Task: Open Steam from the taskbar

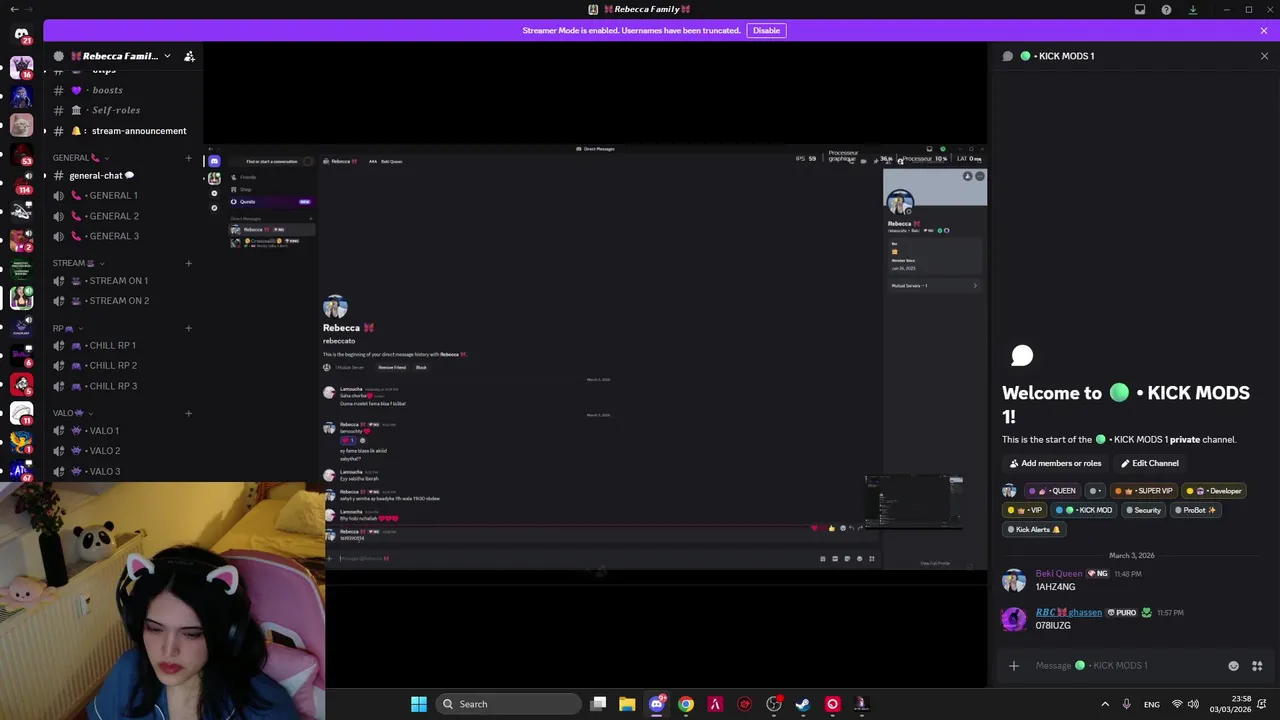Action: tap(802, 704)
